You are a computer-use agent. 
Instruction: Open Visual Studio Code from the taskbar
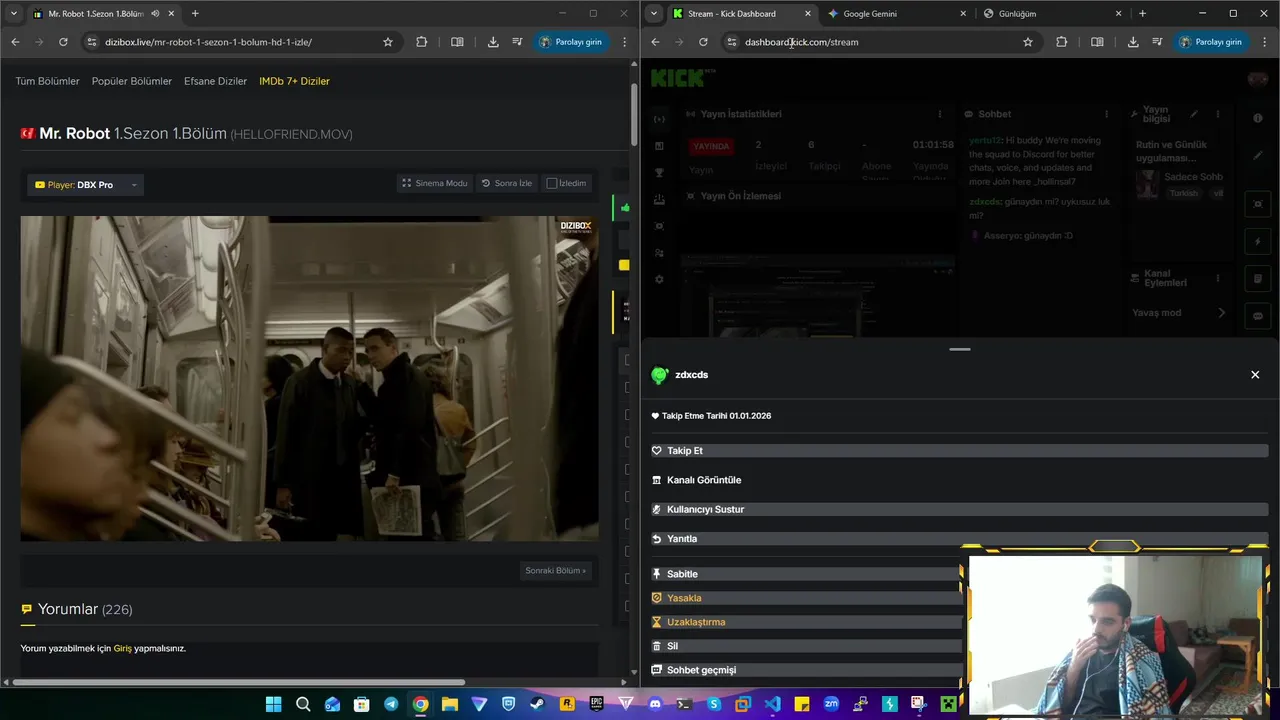pyautogui.click(x=772, y=705)
